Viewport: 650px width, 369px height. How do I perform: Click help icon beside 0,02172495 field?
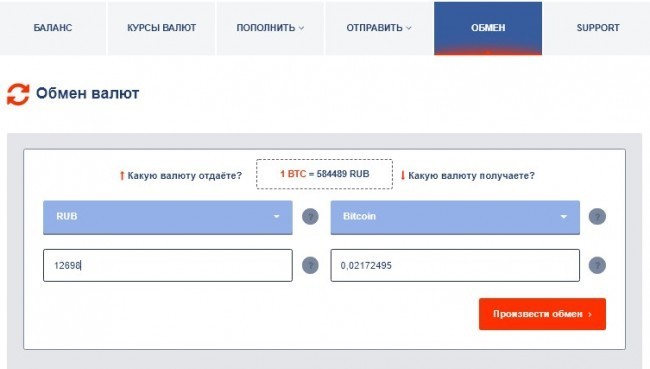click(597, 265)
